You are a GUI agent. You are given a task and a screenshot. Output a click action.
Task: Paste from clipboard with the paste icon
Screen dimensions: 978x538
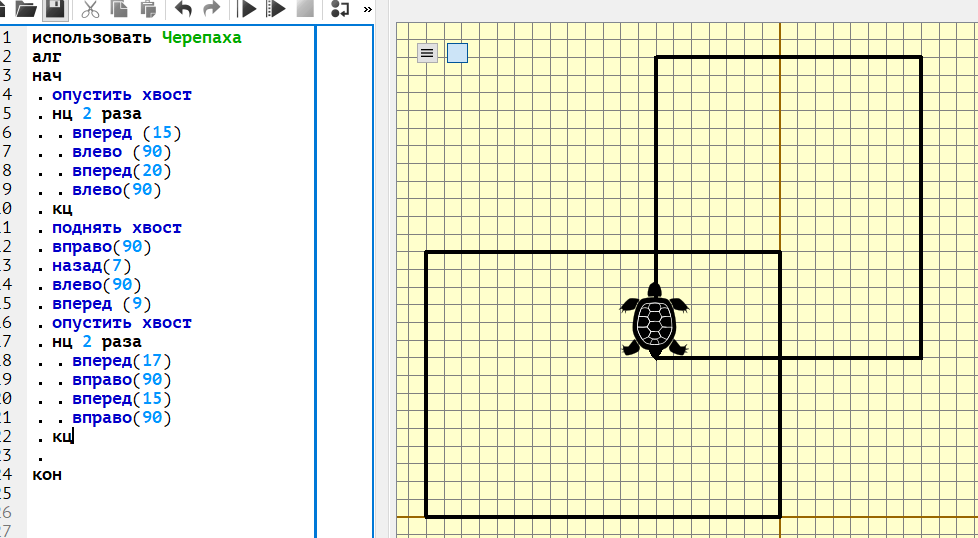pos(148,9)
